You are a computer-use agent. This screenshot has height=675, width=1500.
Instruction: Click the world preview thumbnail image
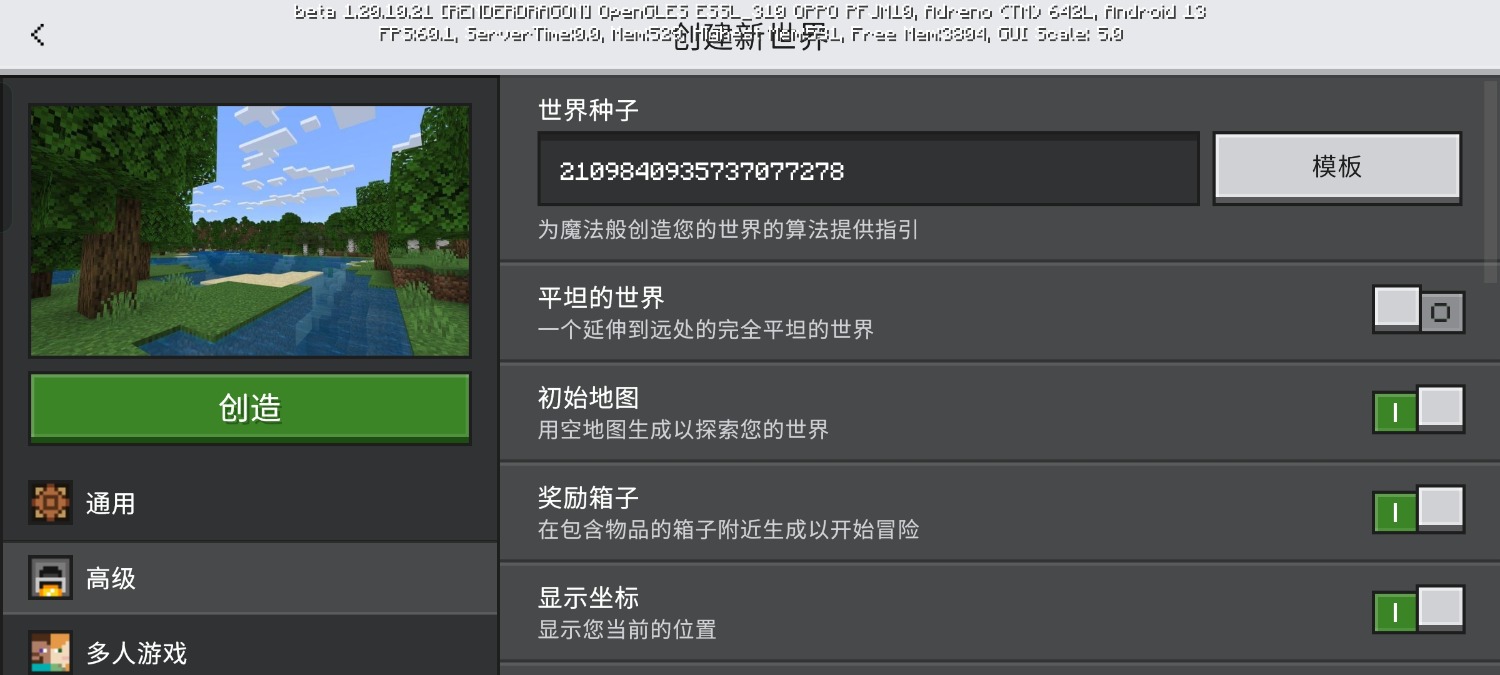pyautogui.click(x=250, y=231)
